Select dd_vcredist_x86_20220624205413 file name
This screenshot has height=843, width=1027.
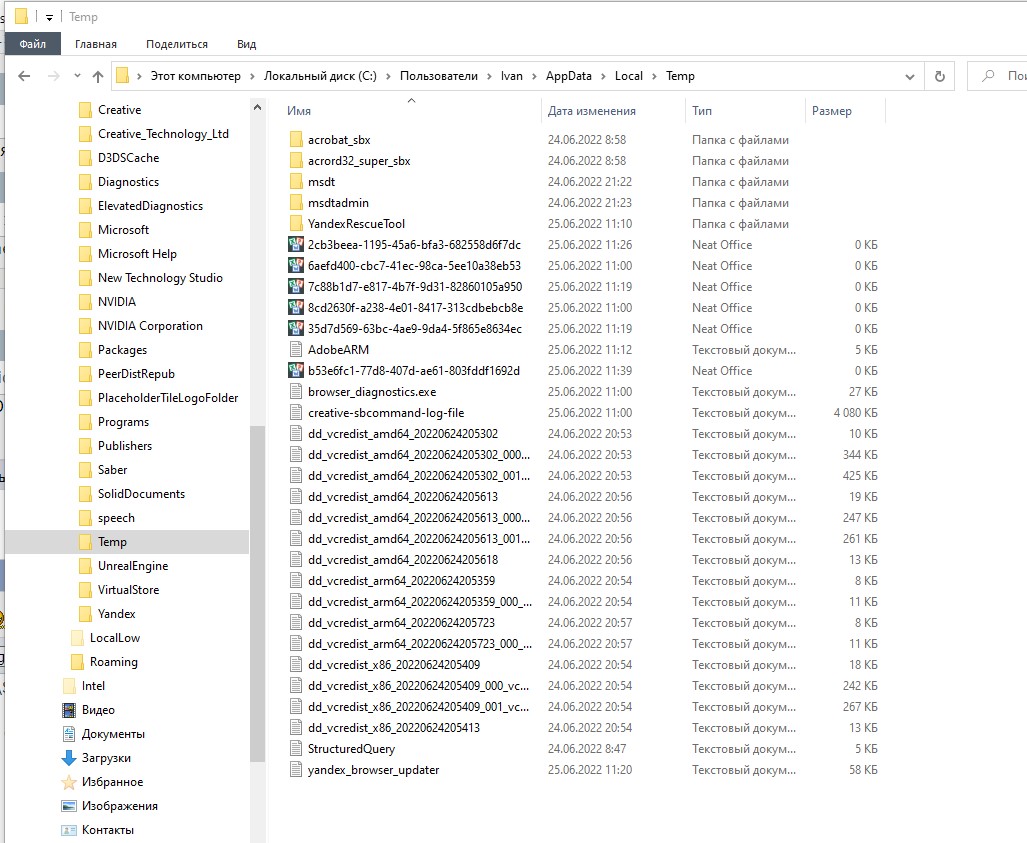pos(394,728)
